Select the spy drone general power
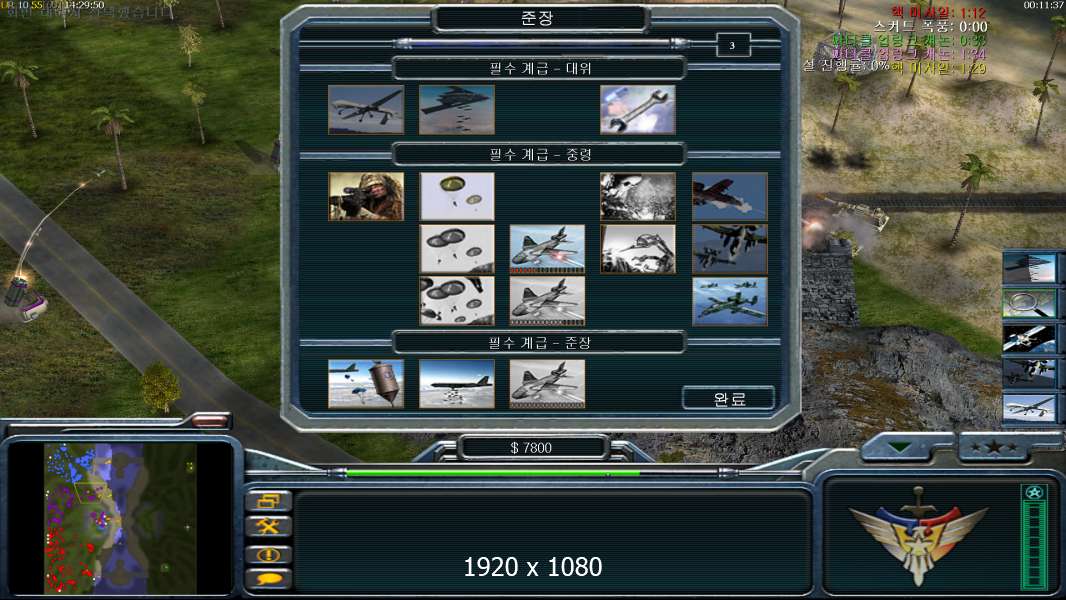The width and height of the screenshot is (1066, 600). [x=366, y=109]
